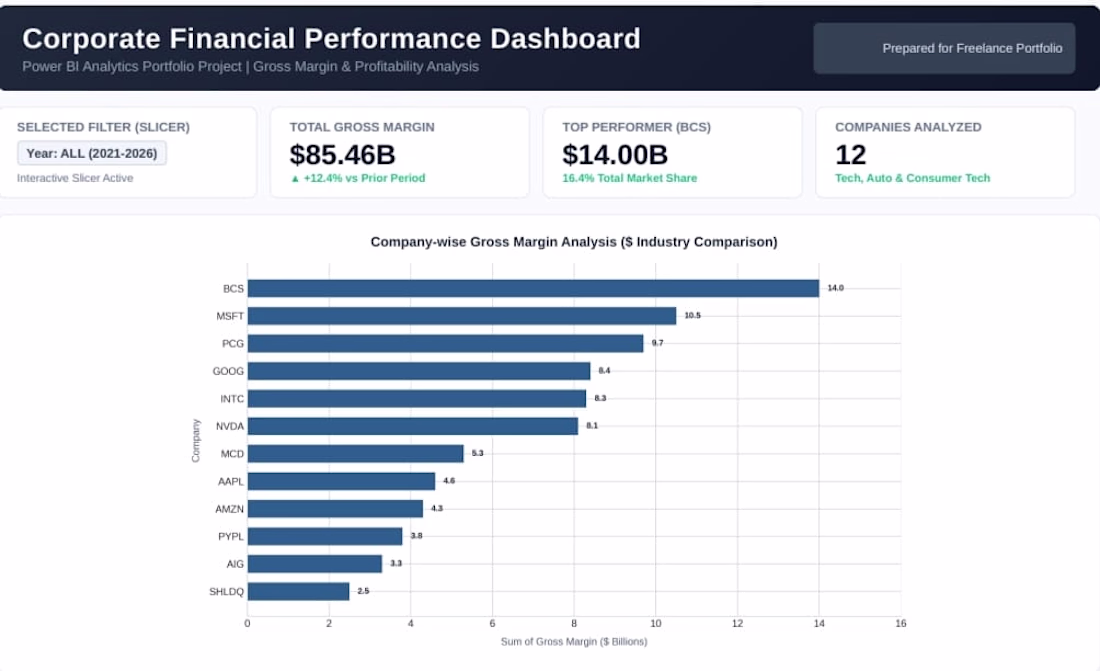
Task: Click the 'SELECTED FILTER (SLICER)' card label
Action: point(103,127)
